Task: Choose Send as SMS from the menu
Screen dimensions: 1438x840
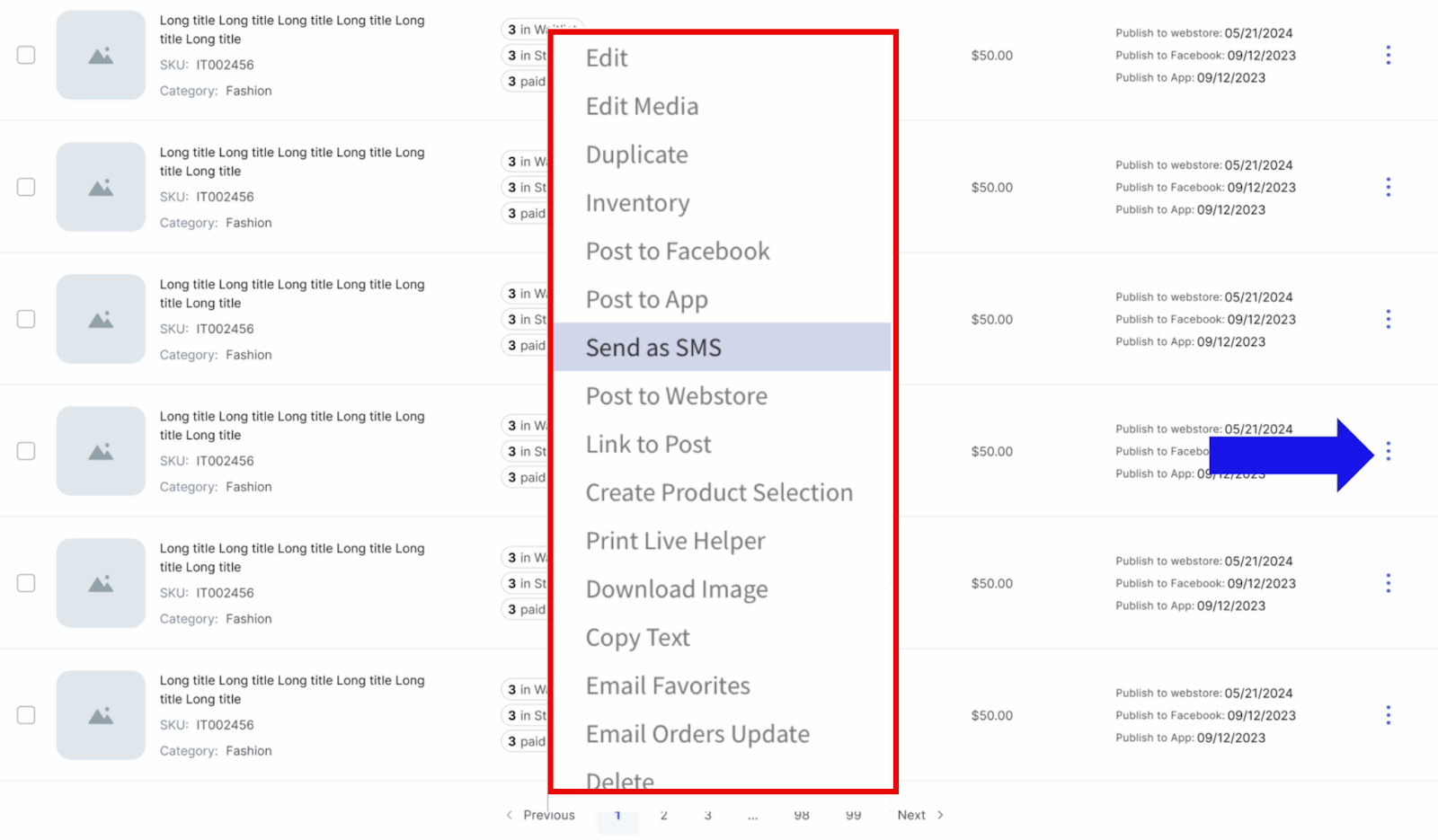Action: (x=653, y=348)
